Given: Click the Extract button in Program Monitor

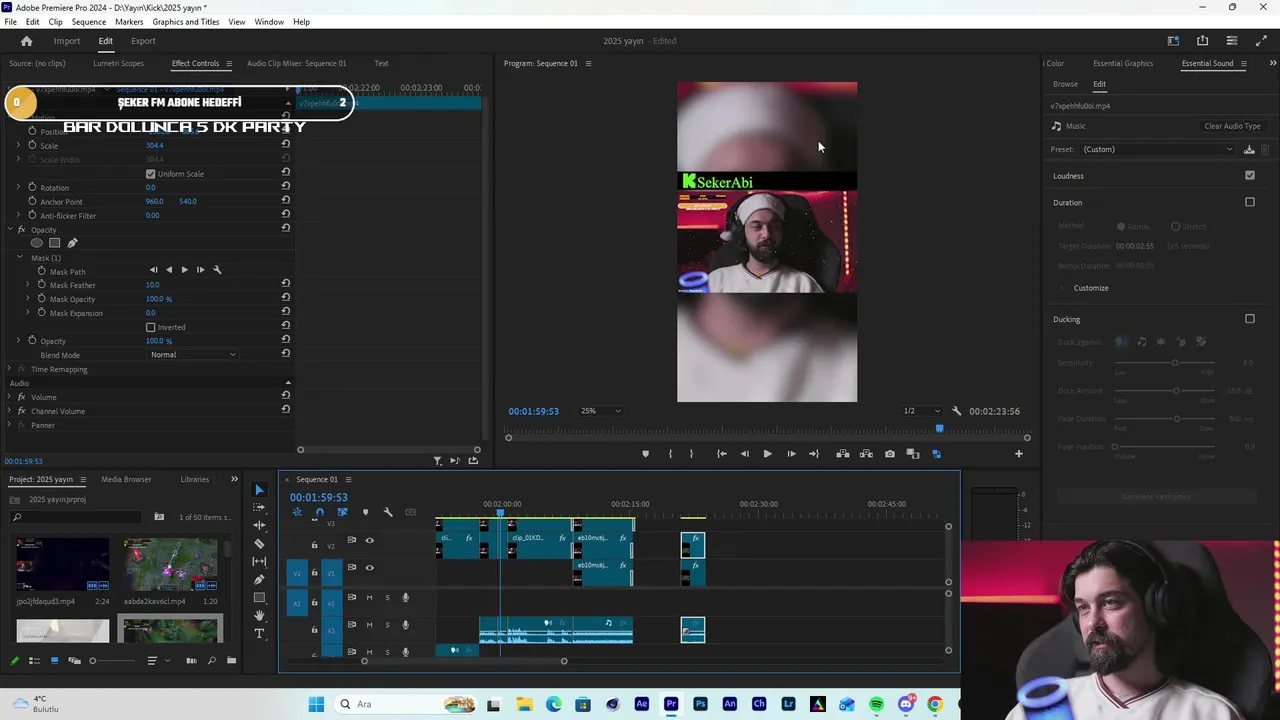Looking at the screenshot, I should click(x=866, y=454).
